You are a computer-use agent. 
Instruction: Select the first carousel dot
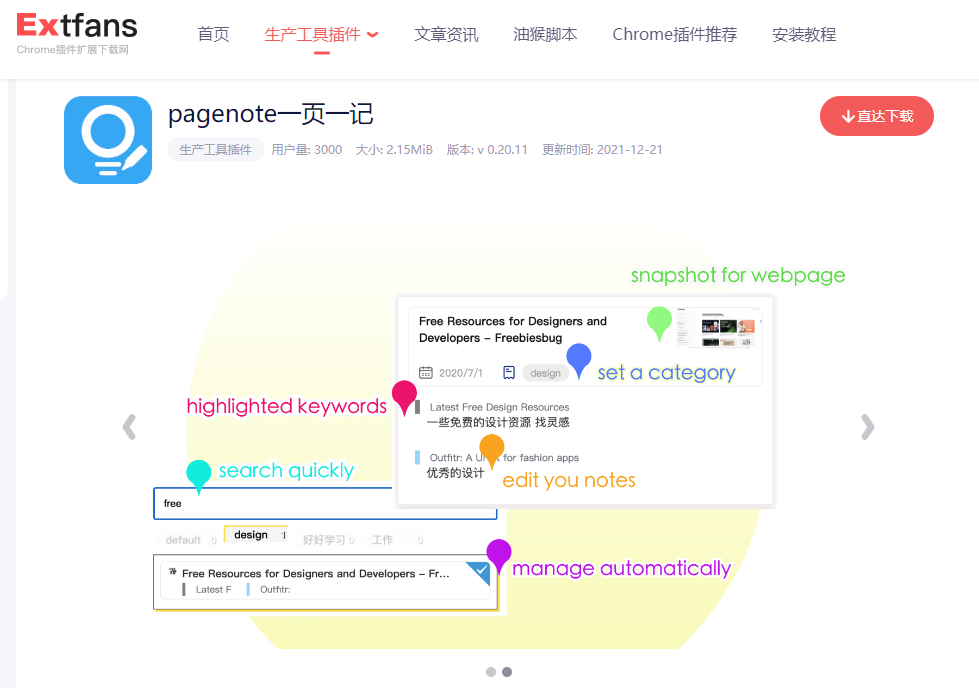pyautogui.click(x=491, y=672)
